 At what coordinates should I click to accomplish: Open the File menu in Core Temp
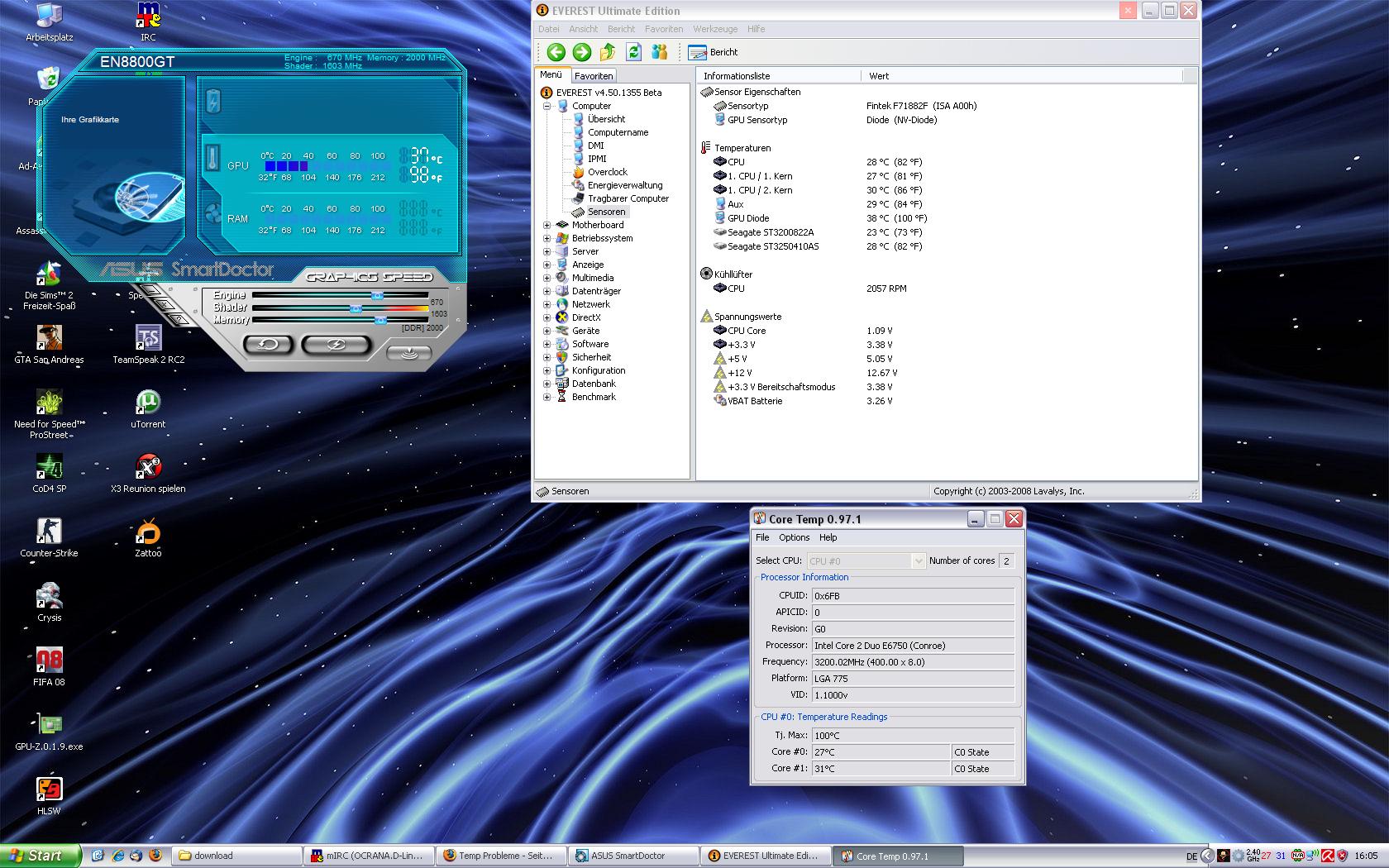[762, 537]
